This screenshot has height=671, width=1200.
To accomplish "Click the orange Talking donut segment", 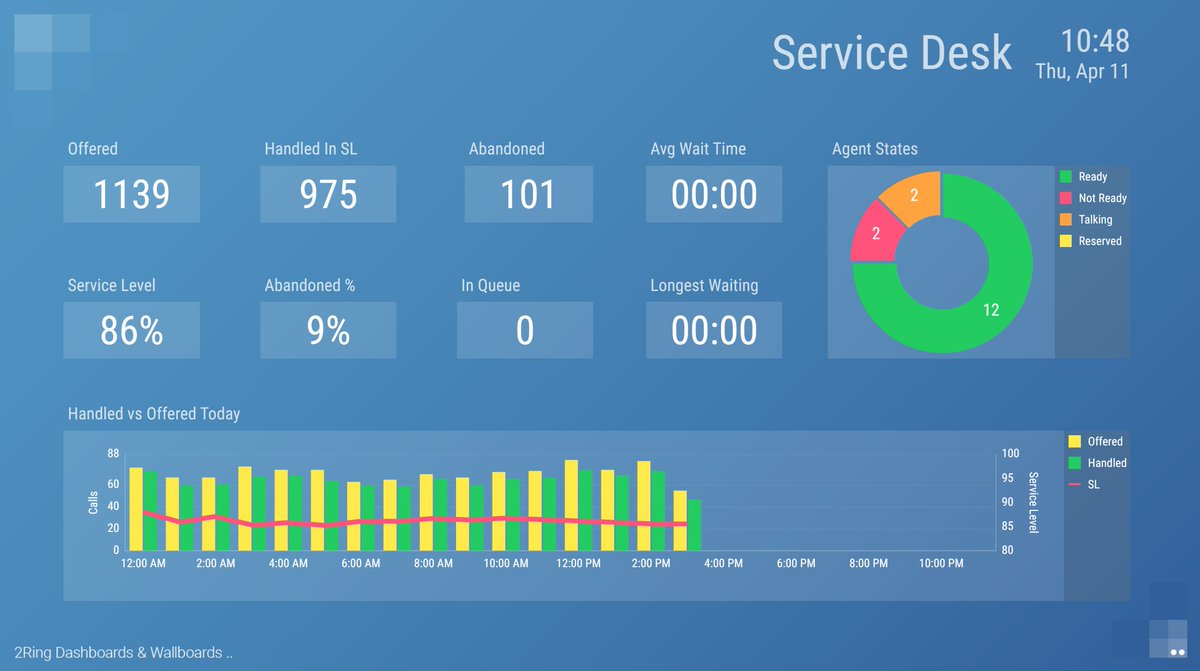I will 915,195.
